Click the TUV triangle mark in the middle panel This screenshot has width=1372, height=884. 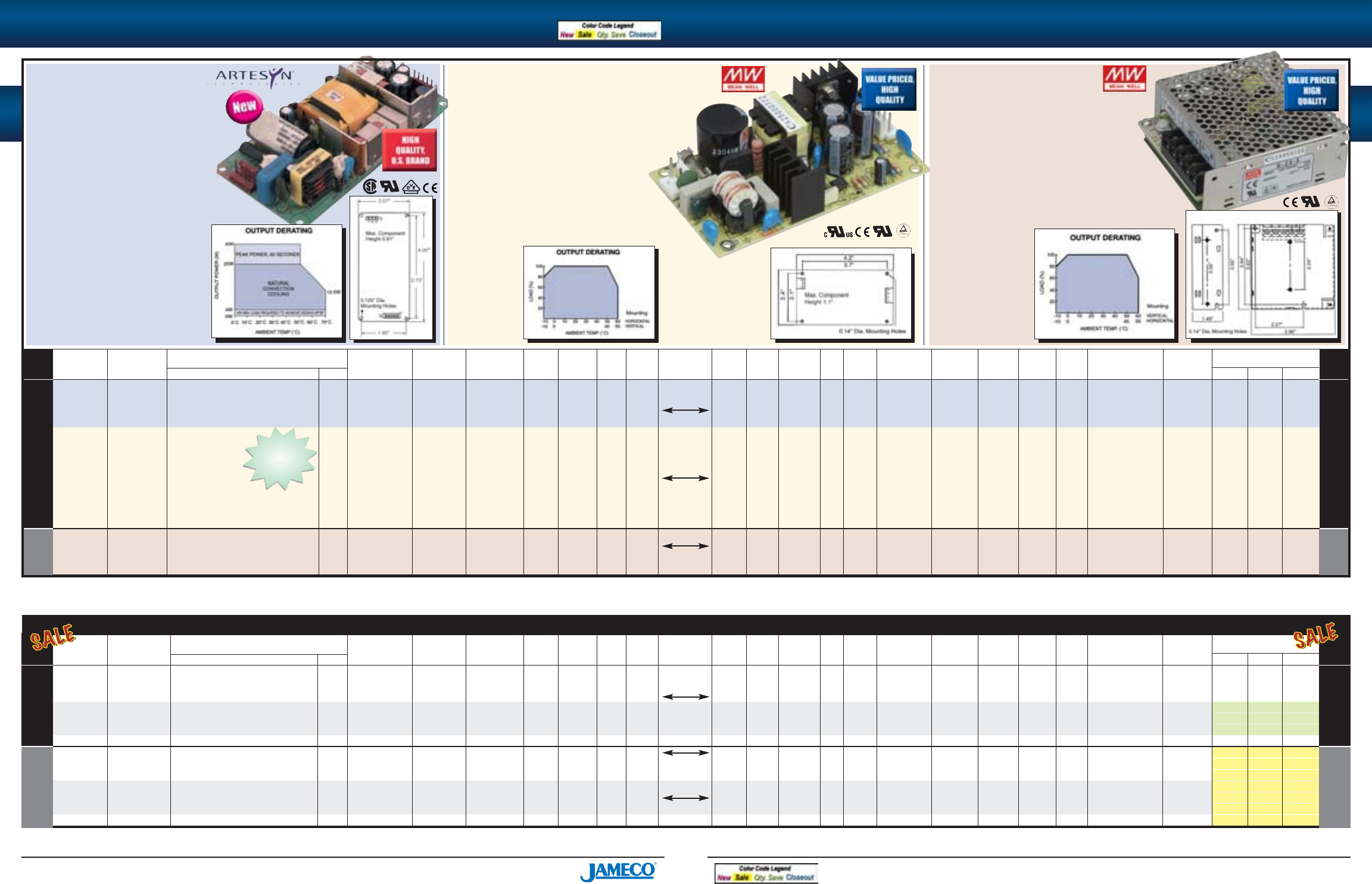(x=903, y=230)
